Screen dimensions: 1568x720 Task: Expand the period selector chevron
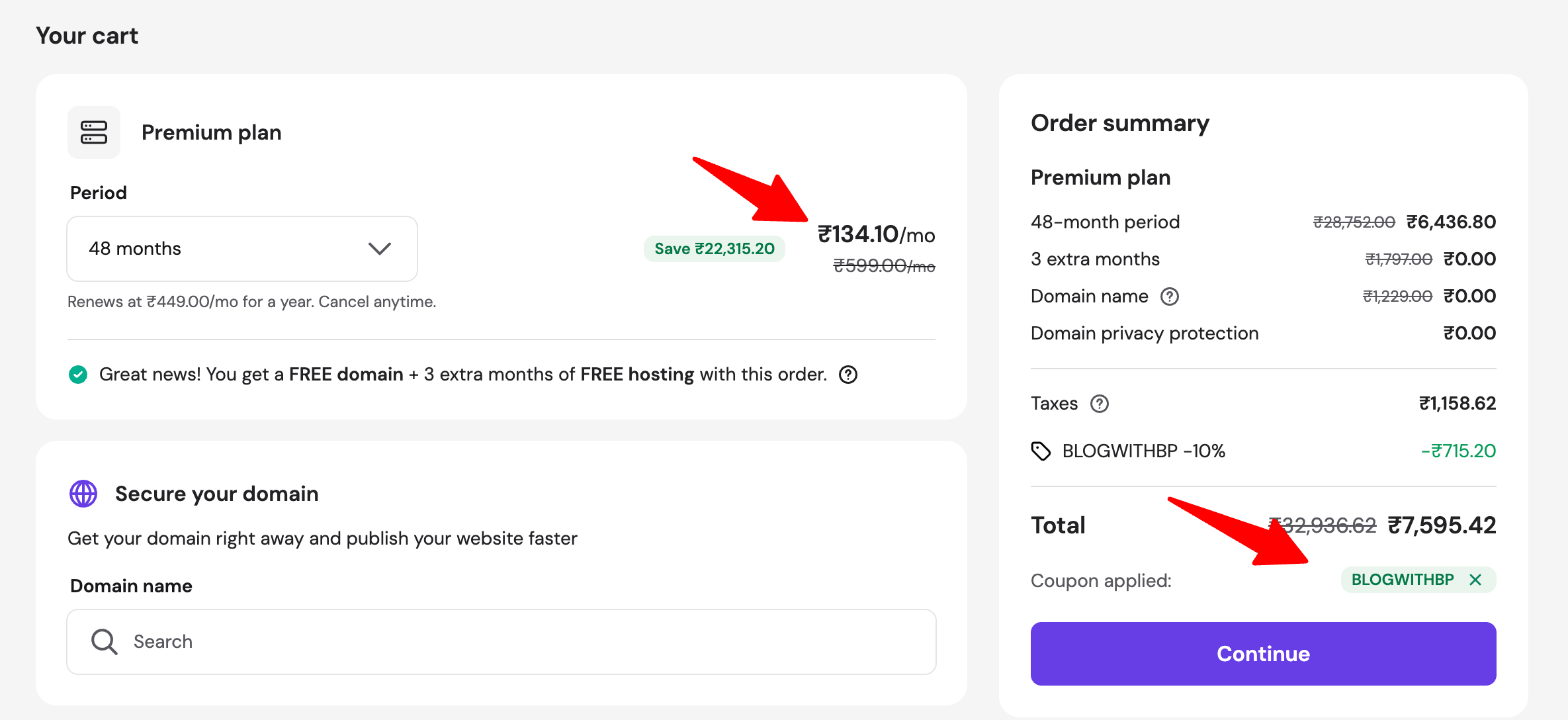coord(378,249)
